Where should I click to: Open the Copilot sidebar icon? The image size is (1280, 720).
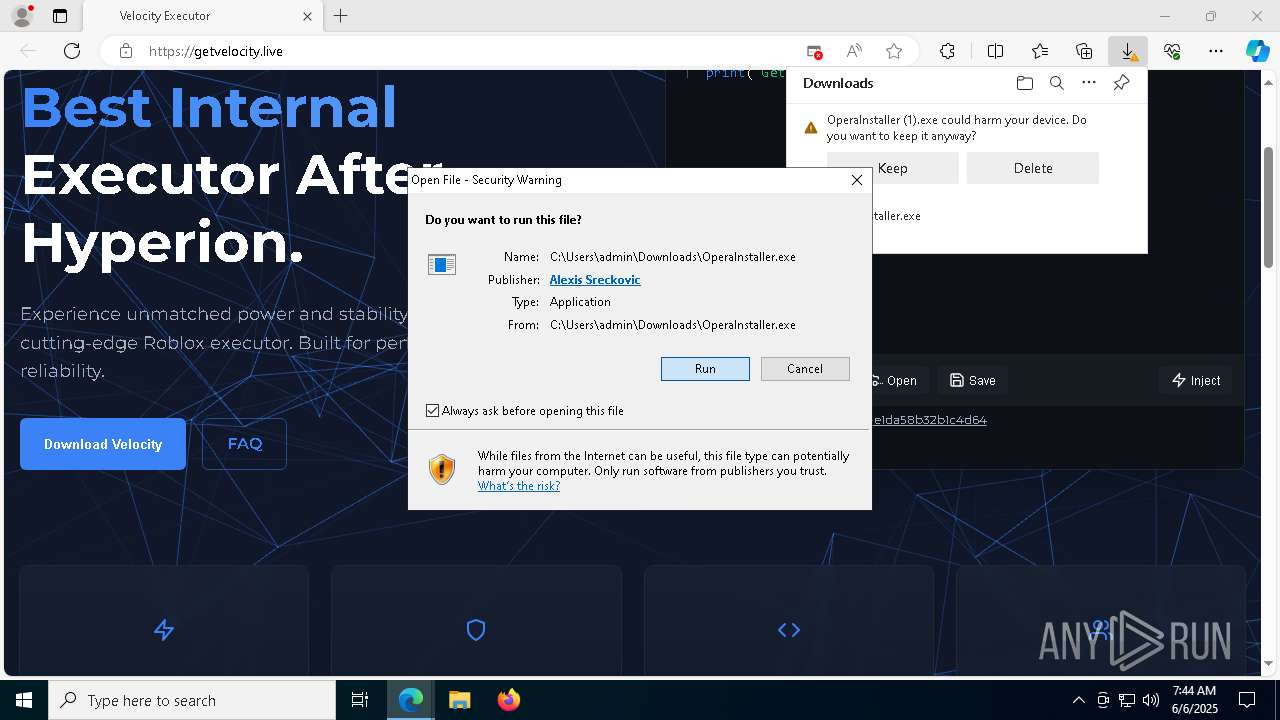1258,51
